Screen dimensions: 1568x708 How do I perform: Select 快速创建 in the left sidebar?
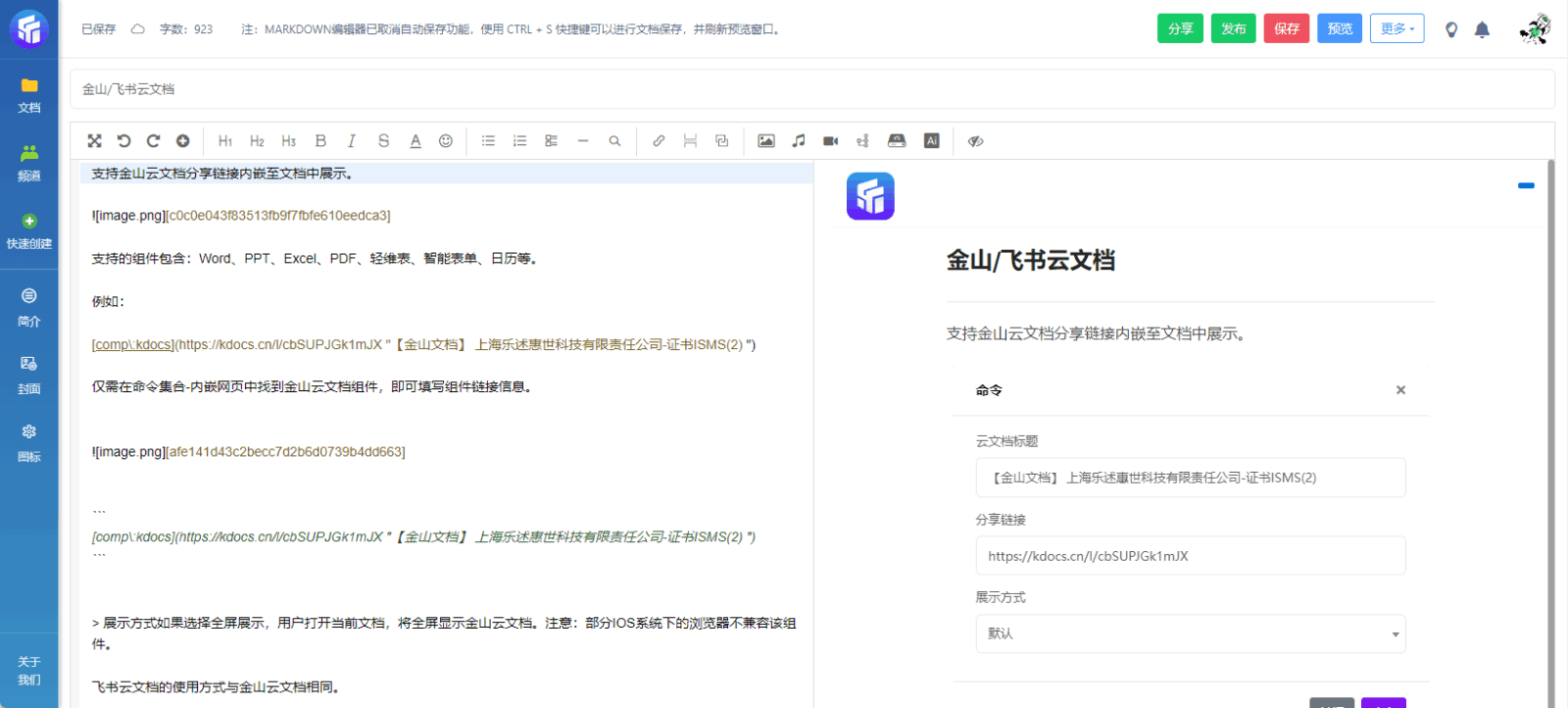29,231
